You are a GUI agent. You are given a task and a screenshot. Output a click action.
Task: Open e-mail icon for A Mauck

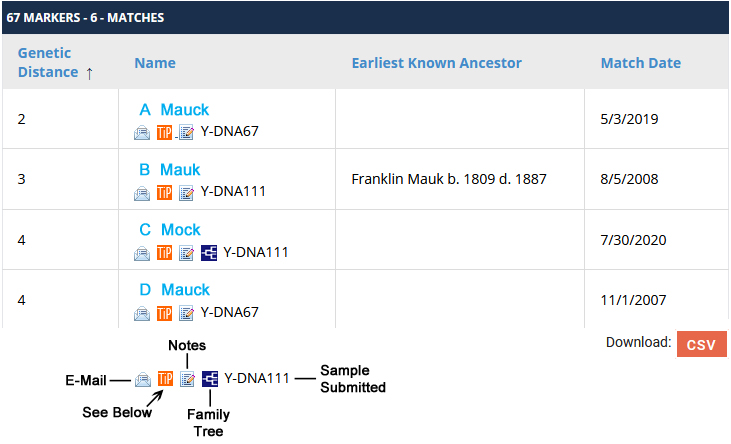142,132
